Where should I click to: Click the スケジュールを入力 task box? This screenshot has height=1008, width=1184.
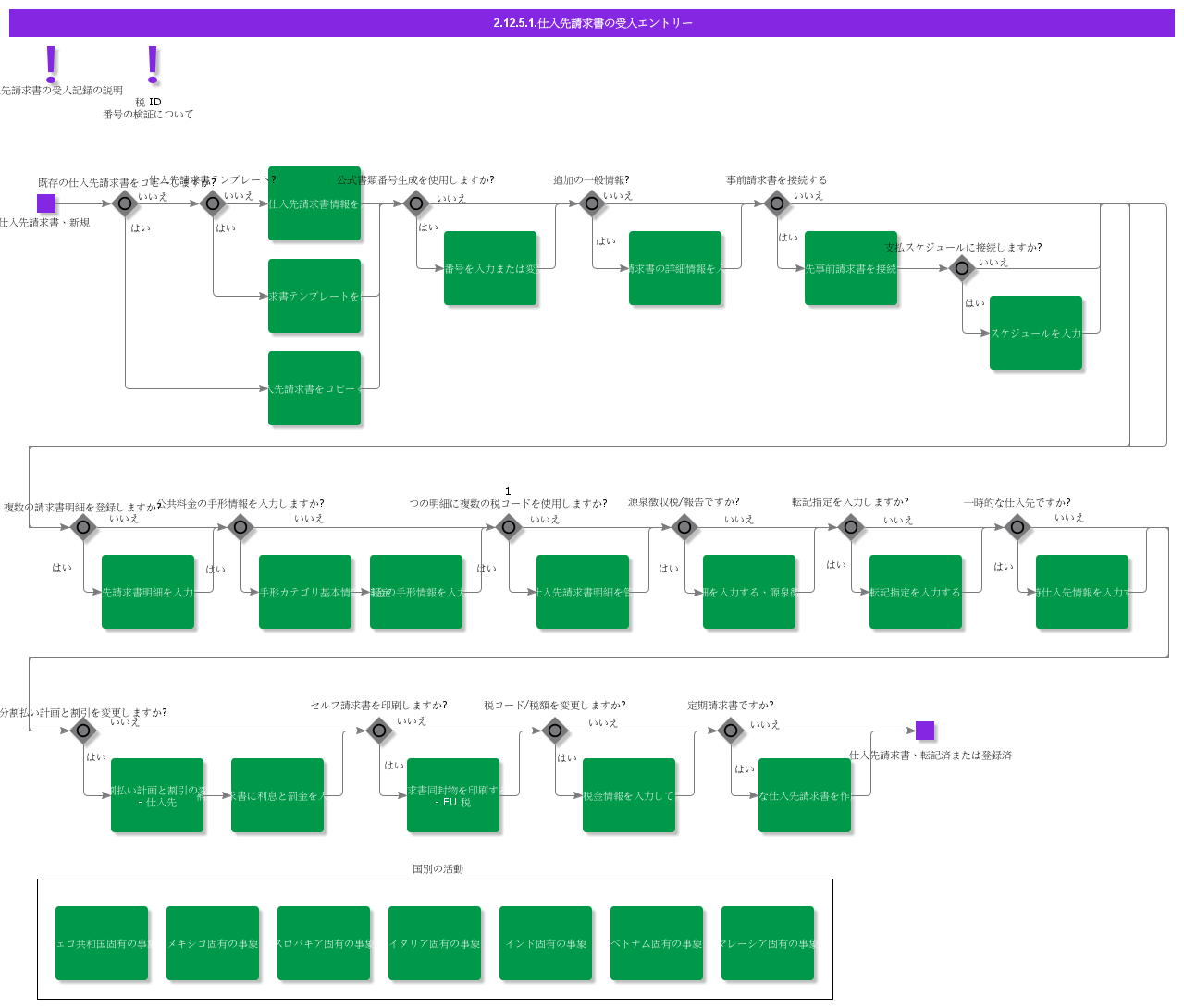tap(1036, 333)
